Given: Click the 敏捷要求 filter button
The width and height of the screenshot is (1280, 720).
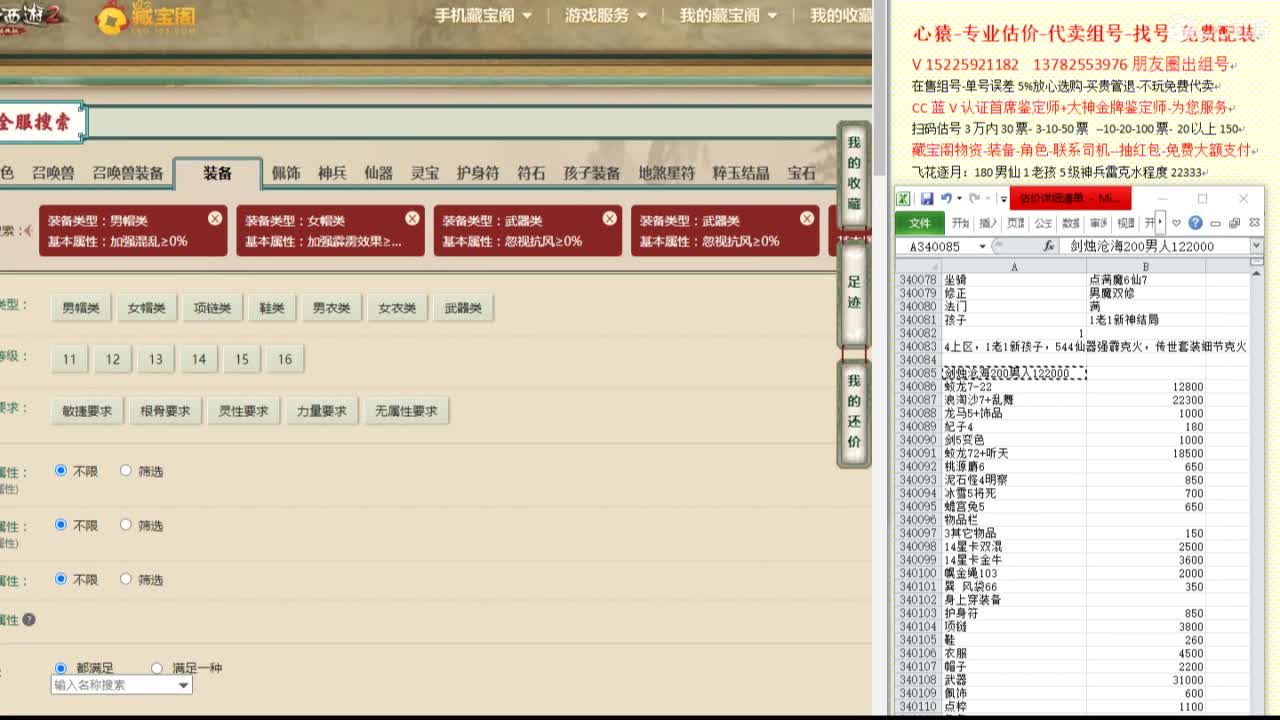Looking at the screenshot, I should [87, 410].
